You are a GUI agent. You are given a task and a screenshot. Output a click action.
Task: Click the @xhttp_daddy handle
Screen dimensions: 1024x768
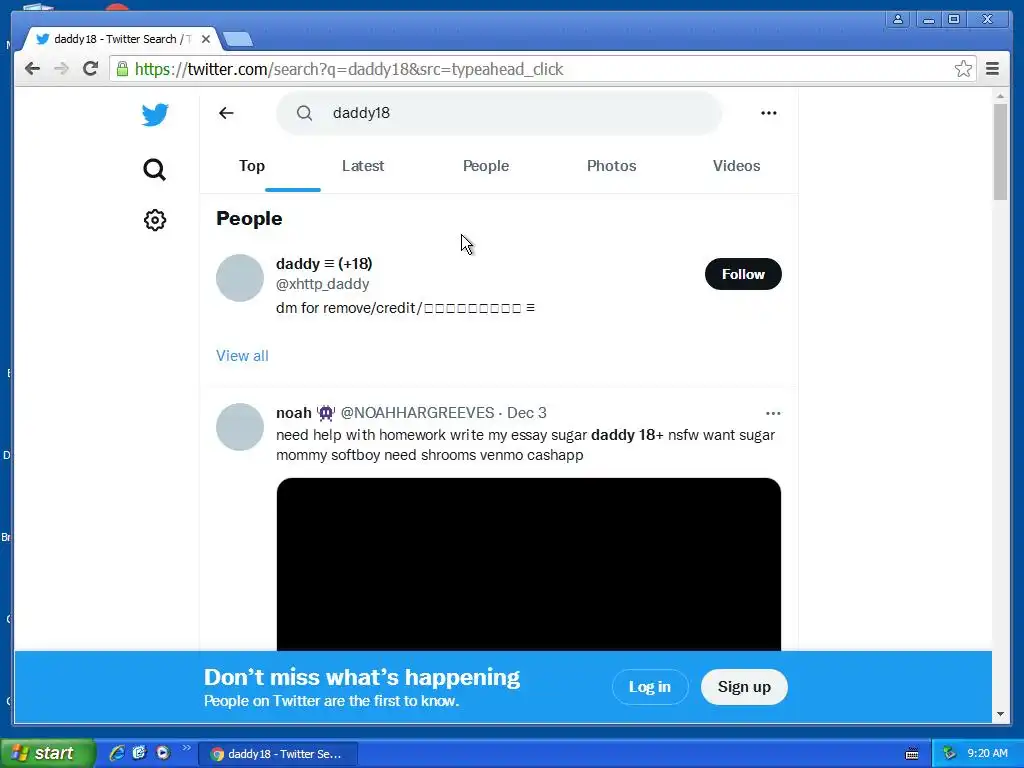(x=323, y=284)
